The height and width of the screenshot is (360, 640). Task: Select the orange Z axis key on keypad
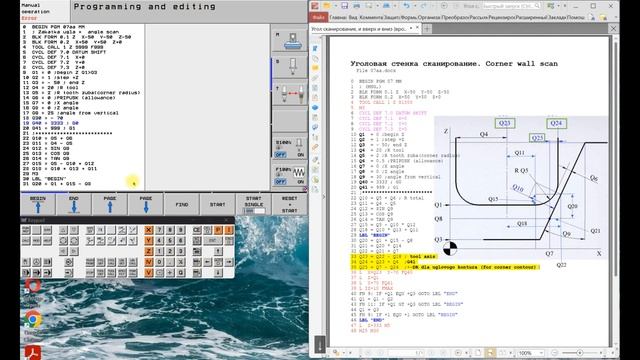click(x=149, y=251)
